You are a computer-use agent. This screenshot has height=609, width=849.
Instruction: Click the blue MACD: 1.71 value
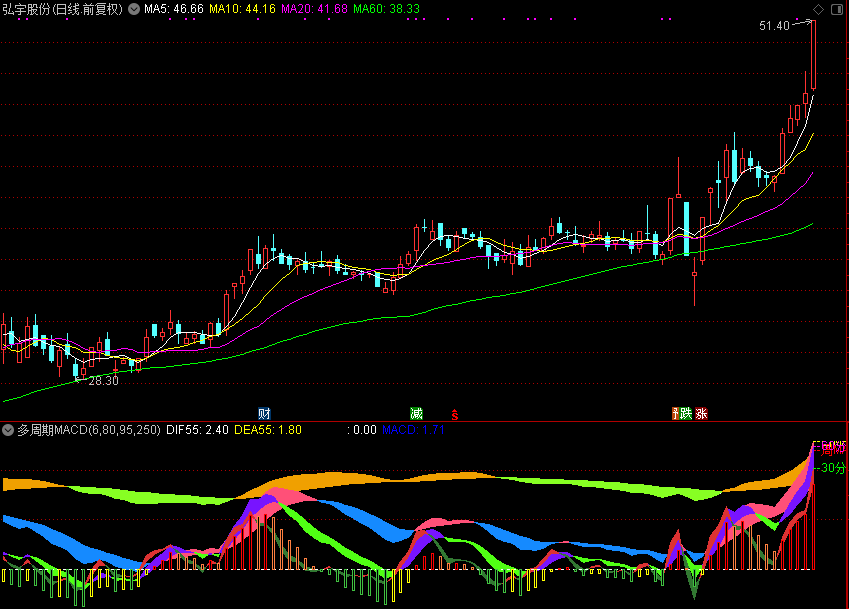pyautogui.click(x=413, y=430)
